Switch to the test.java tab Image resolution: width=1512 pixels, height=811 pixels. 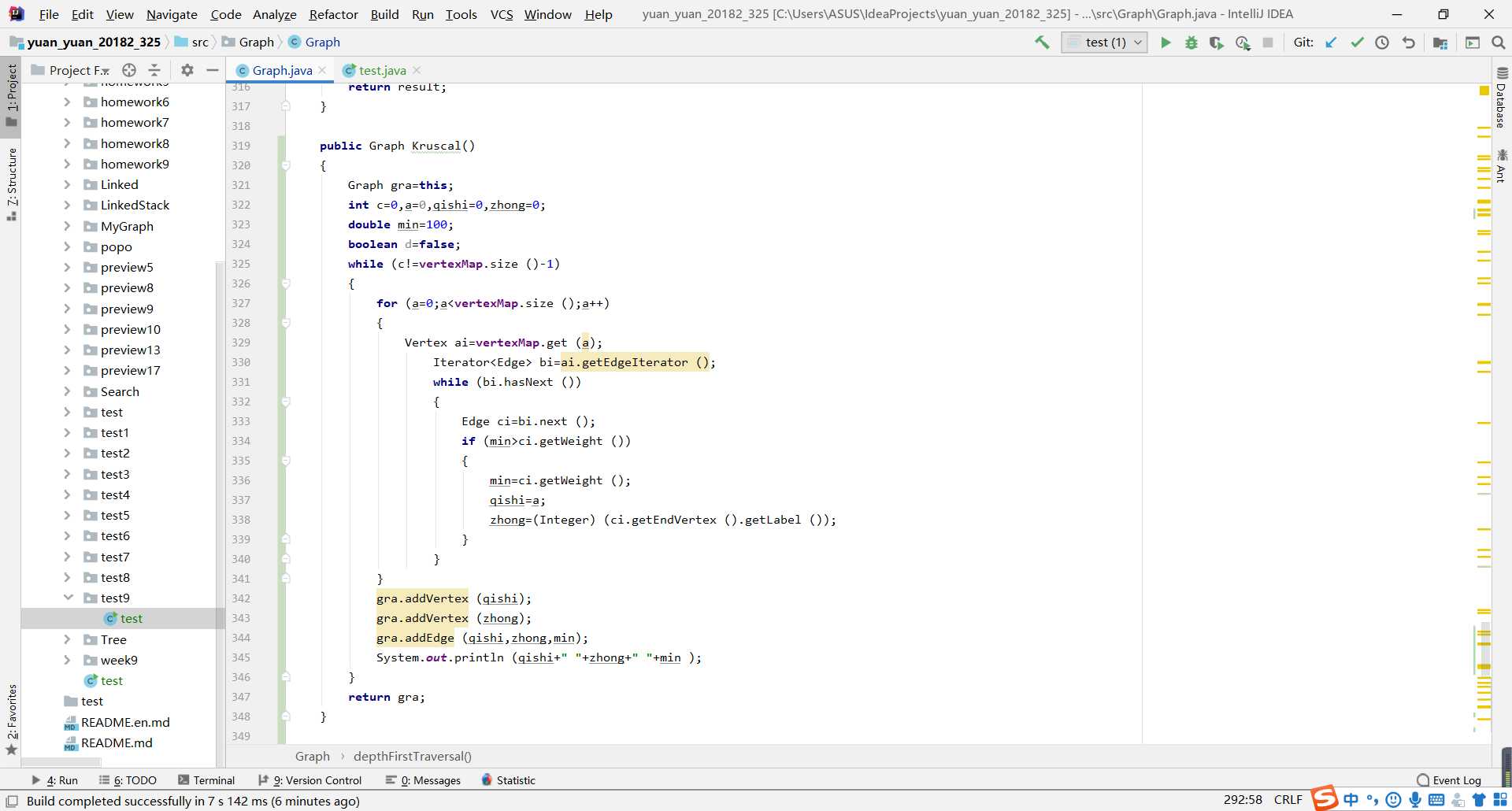coord(382,70)
